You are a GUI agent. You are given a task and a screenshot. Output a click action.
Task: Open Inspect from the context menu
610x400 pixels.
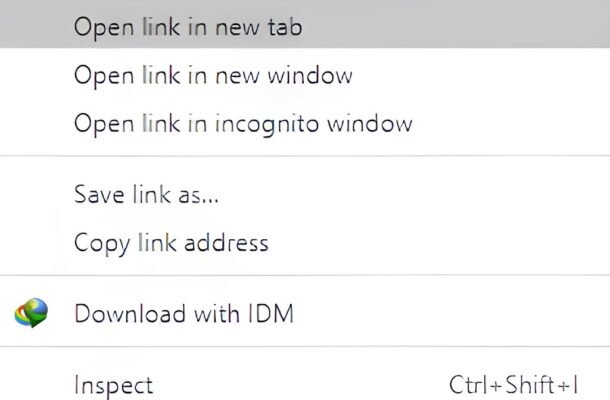pos(114,384)
